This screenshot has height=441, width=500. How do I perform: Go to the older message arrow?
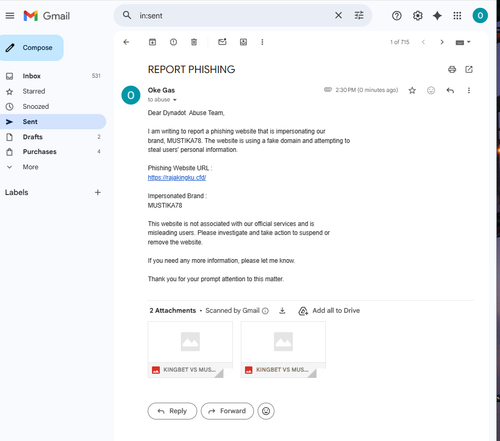(442, 42)
